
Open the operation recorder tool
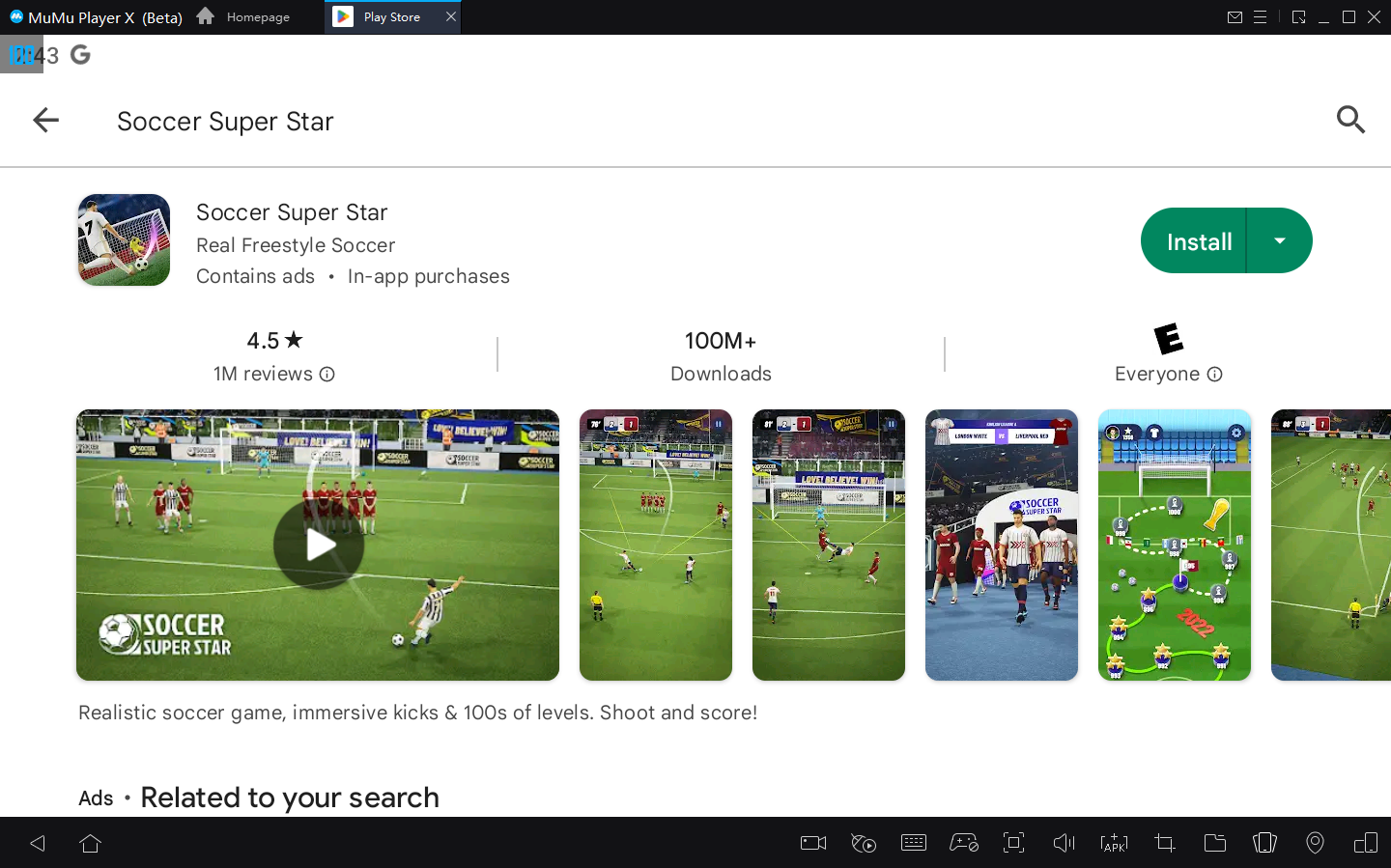pos(863,842)
